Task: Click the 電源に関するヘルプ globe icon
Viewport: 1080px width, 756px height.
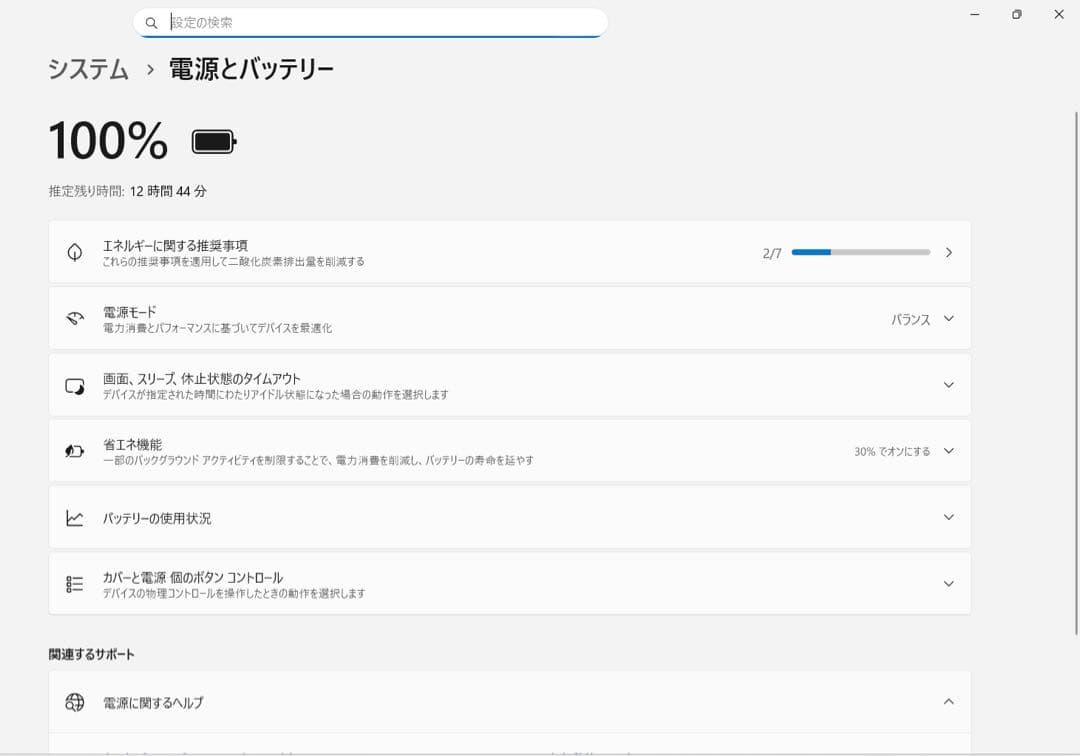Action: point(73,703)
